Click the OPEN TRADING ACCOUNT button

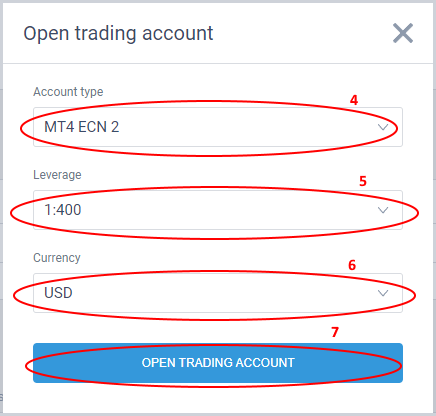[218, 363]
